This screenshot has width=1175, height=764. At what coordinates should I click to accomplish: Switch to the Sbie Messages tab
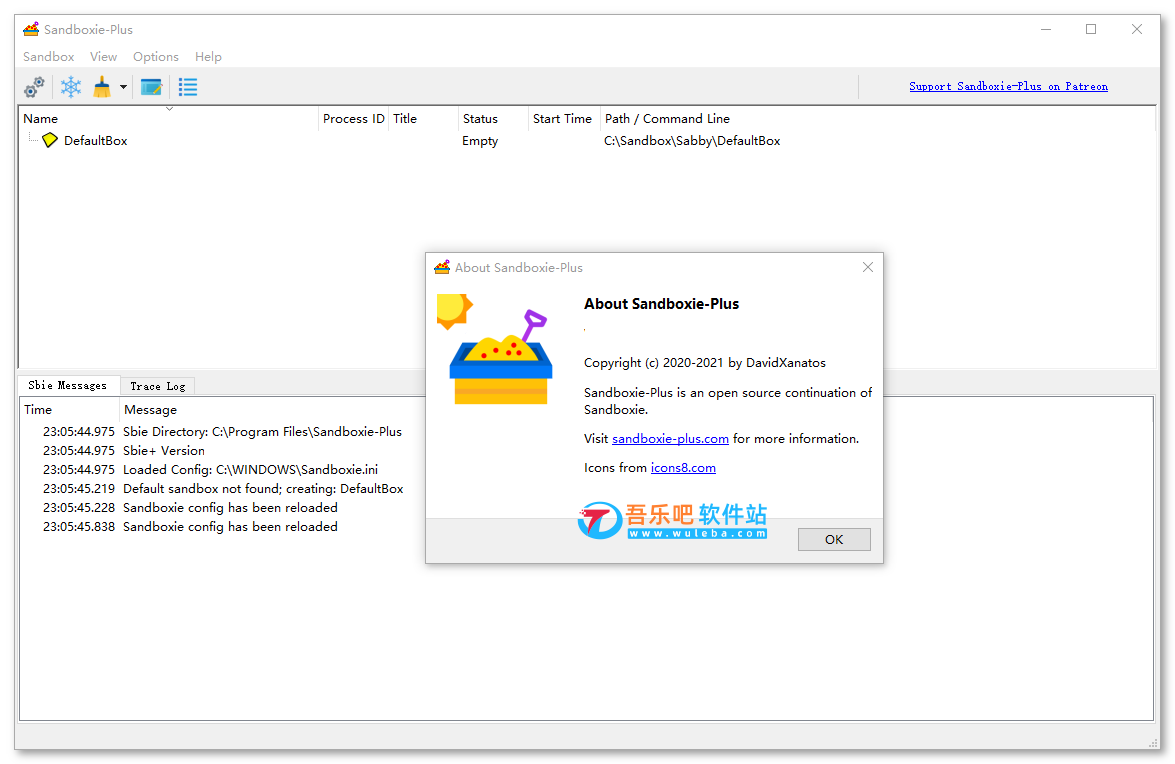click(x=67, y=386)
